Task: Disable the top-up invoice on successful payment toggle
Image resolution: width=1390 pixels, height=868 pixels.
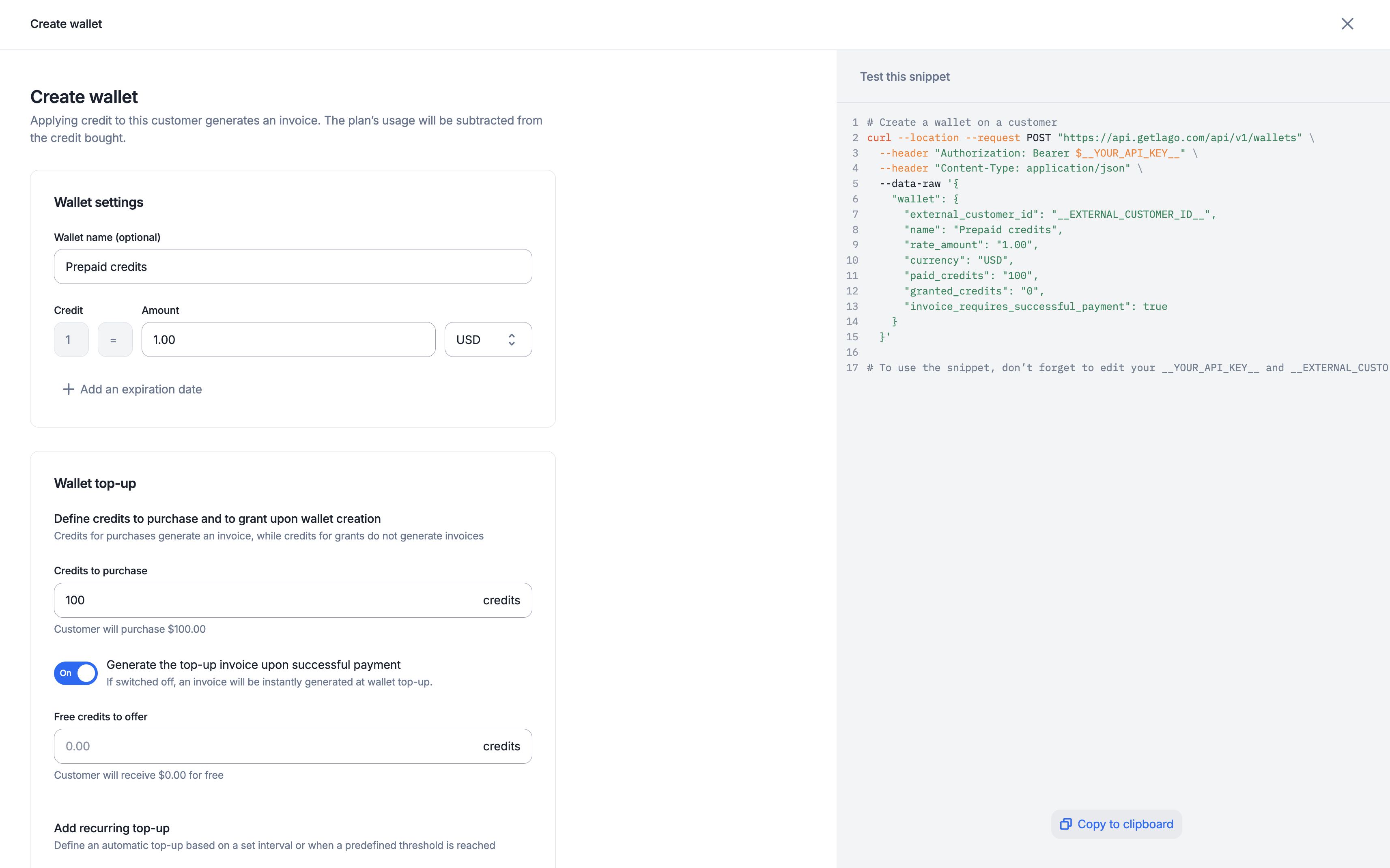Action: tap(75, 673)
